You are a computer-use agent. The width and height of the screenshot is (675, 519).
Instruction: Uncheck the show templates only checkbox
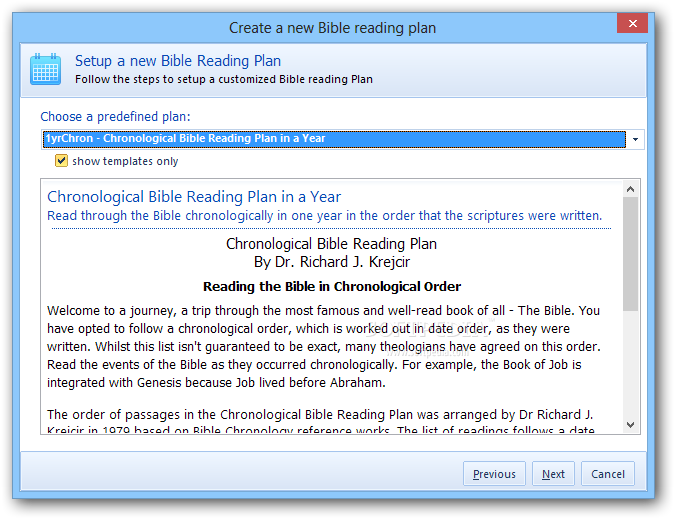click(x=61, y=161)
